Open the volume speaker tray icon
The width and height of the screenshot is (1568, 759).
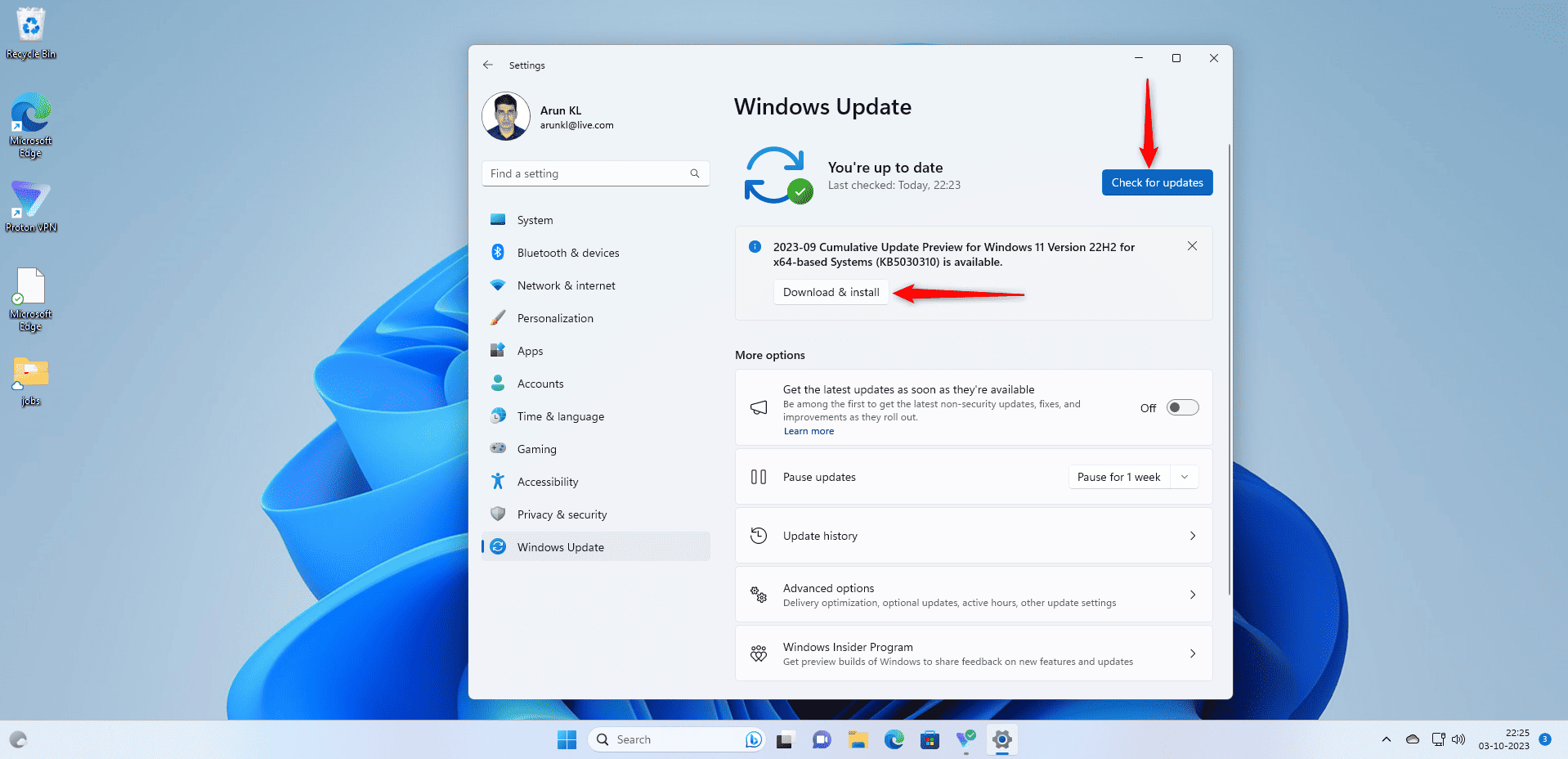[x=1458, y=739]
